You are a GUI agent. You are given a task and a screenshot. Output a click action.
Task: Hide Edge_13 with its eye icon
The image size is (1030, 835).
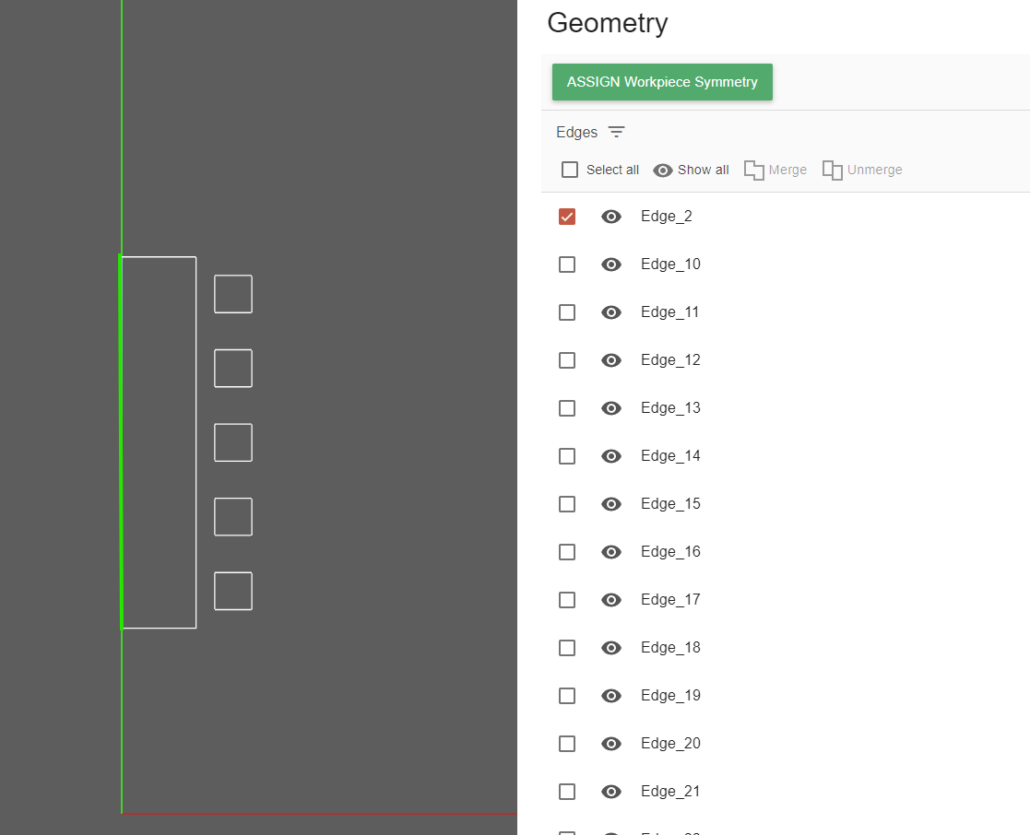611,408
